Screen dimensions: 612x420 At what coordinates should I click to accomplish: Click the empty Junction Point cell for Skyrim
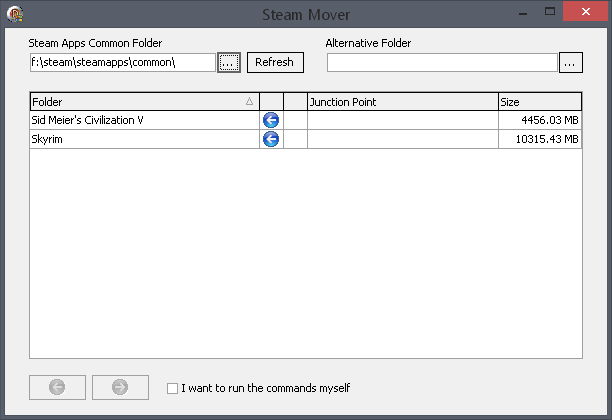coord(403,139)
